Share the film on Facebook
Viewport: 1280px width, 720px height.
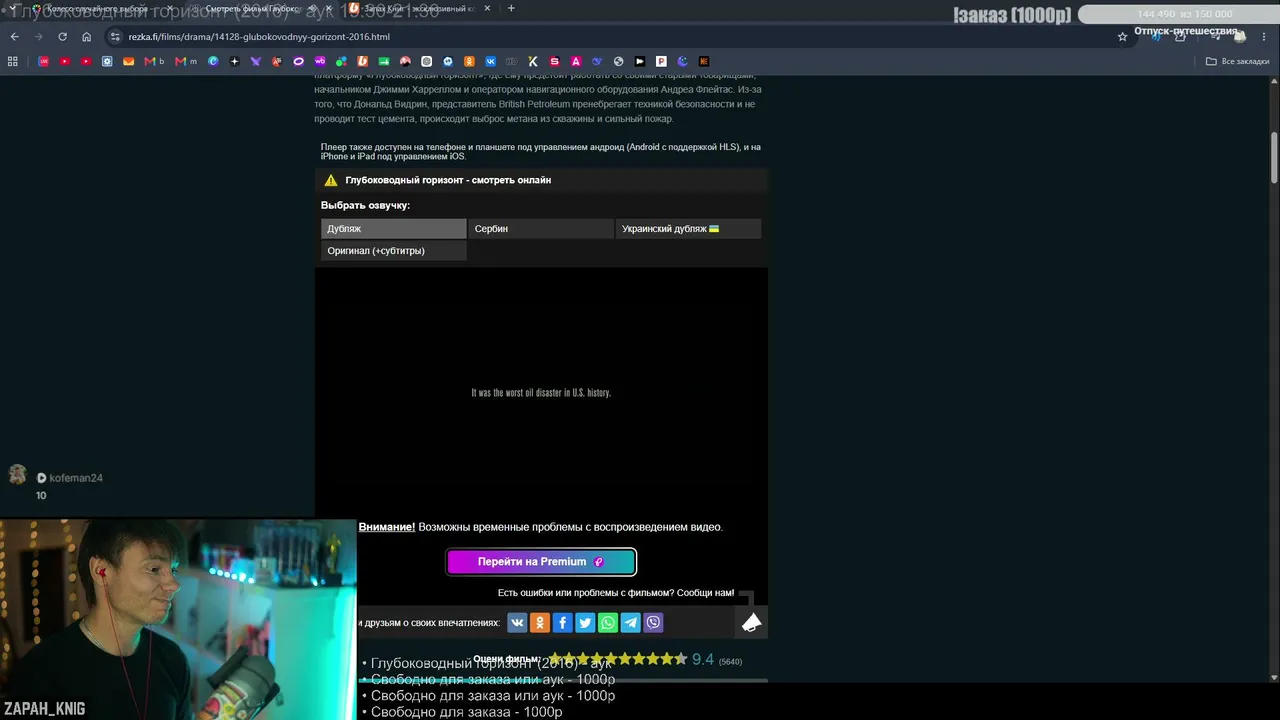coord(563,623)
